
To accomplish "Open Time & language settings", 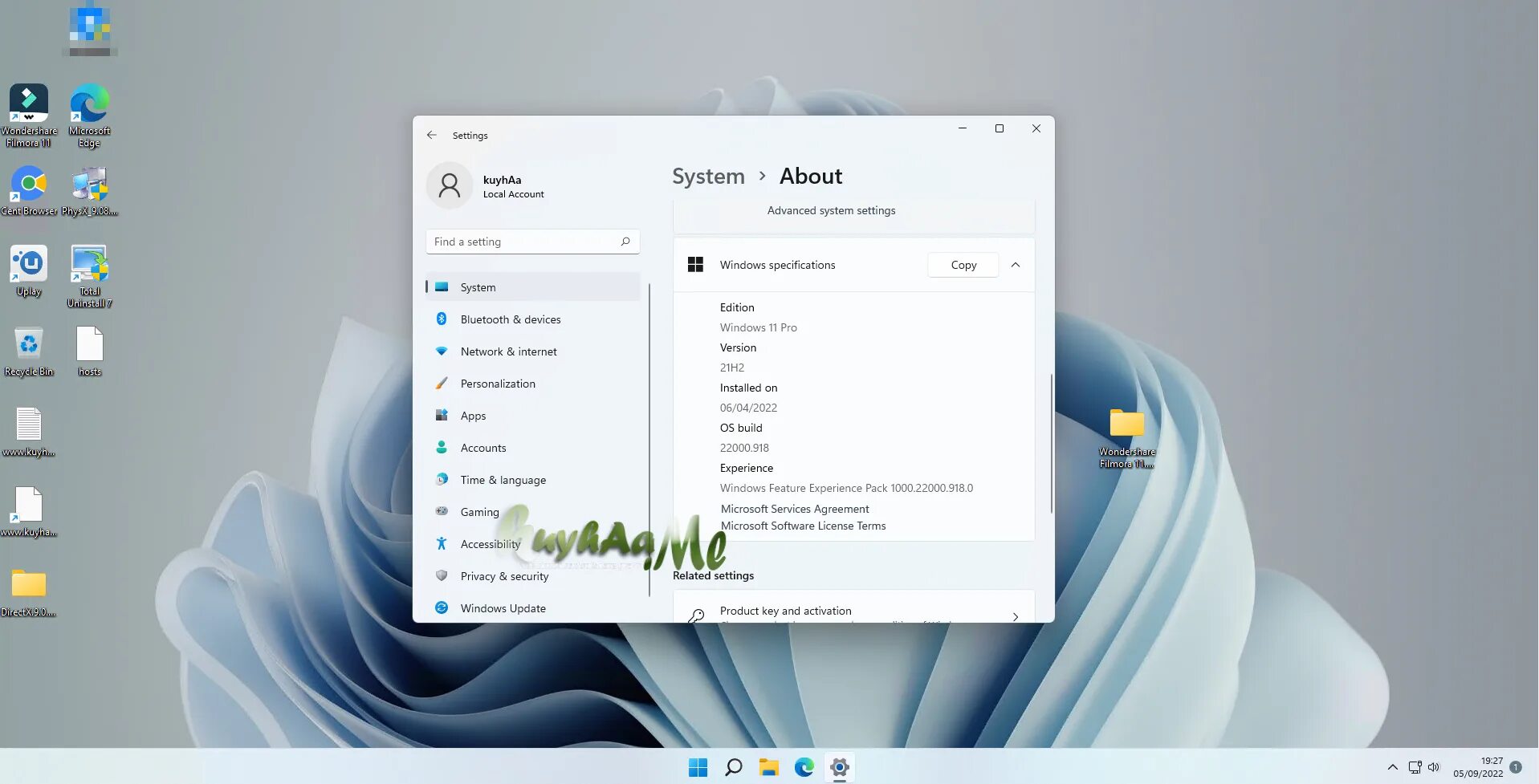I will [533, 480].
